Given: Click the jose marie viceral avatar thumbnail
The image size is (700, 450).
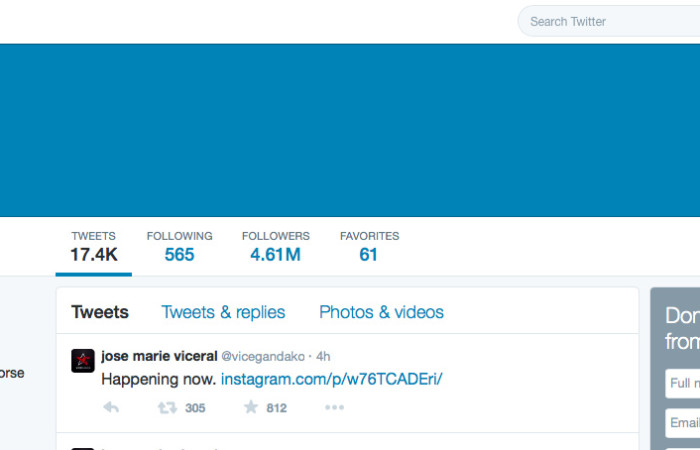Looking at the screenshot, I should coord(83,361).
